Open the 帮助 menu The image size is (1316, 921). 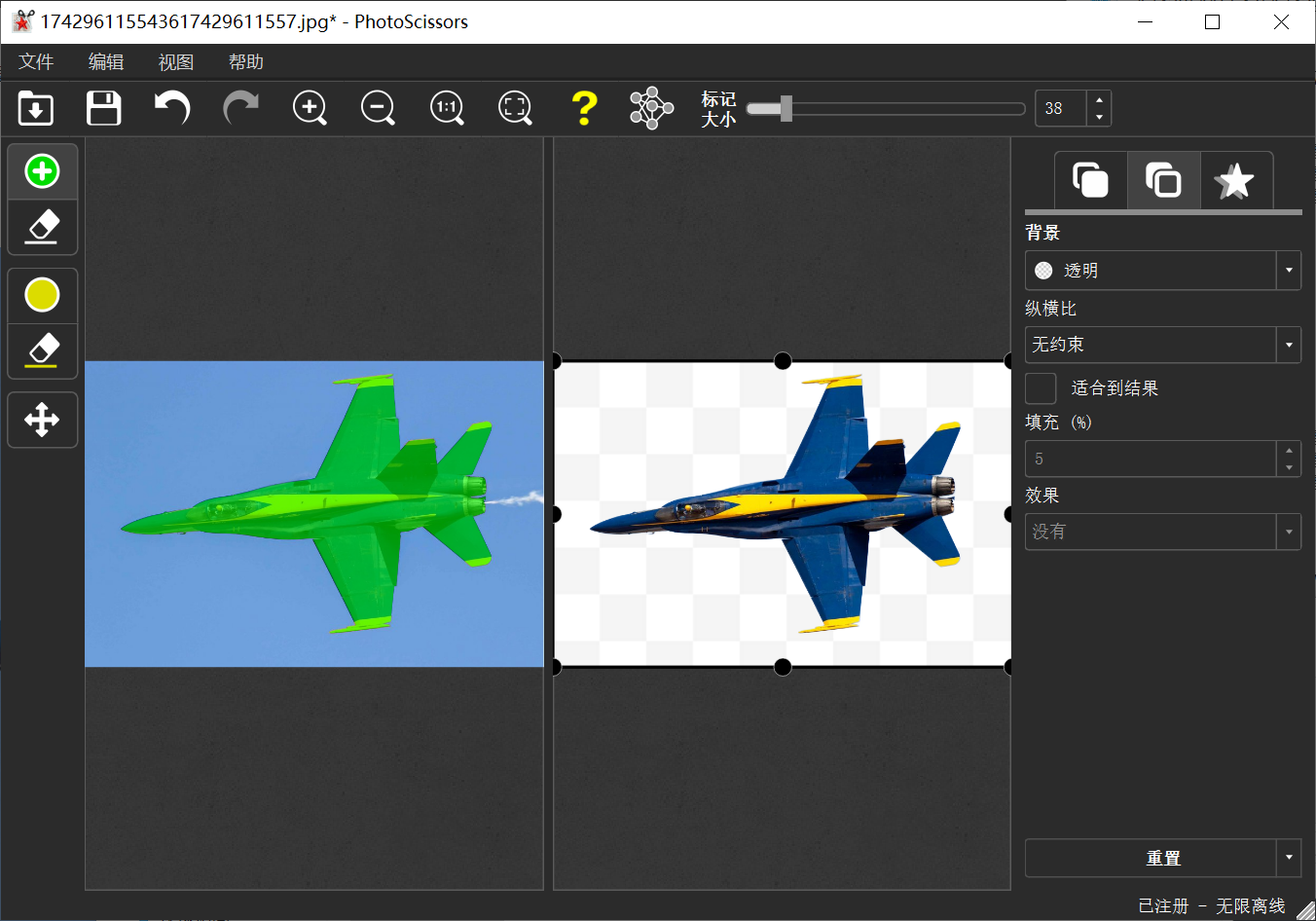tap(246, 61)
